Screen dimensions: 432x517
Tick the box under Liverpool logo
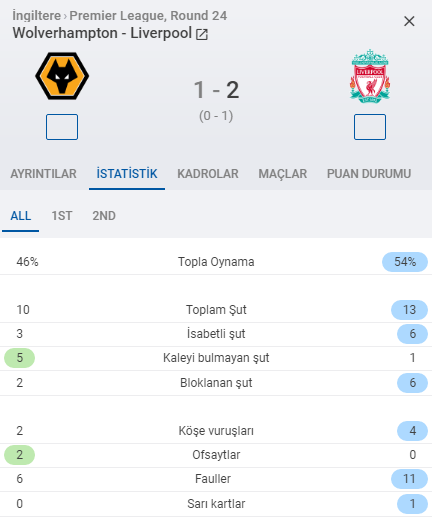tap(370, 127)
